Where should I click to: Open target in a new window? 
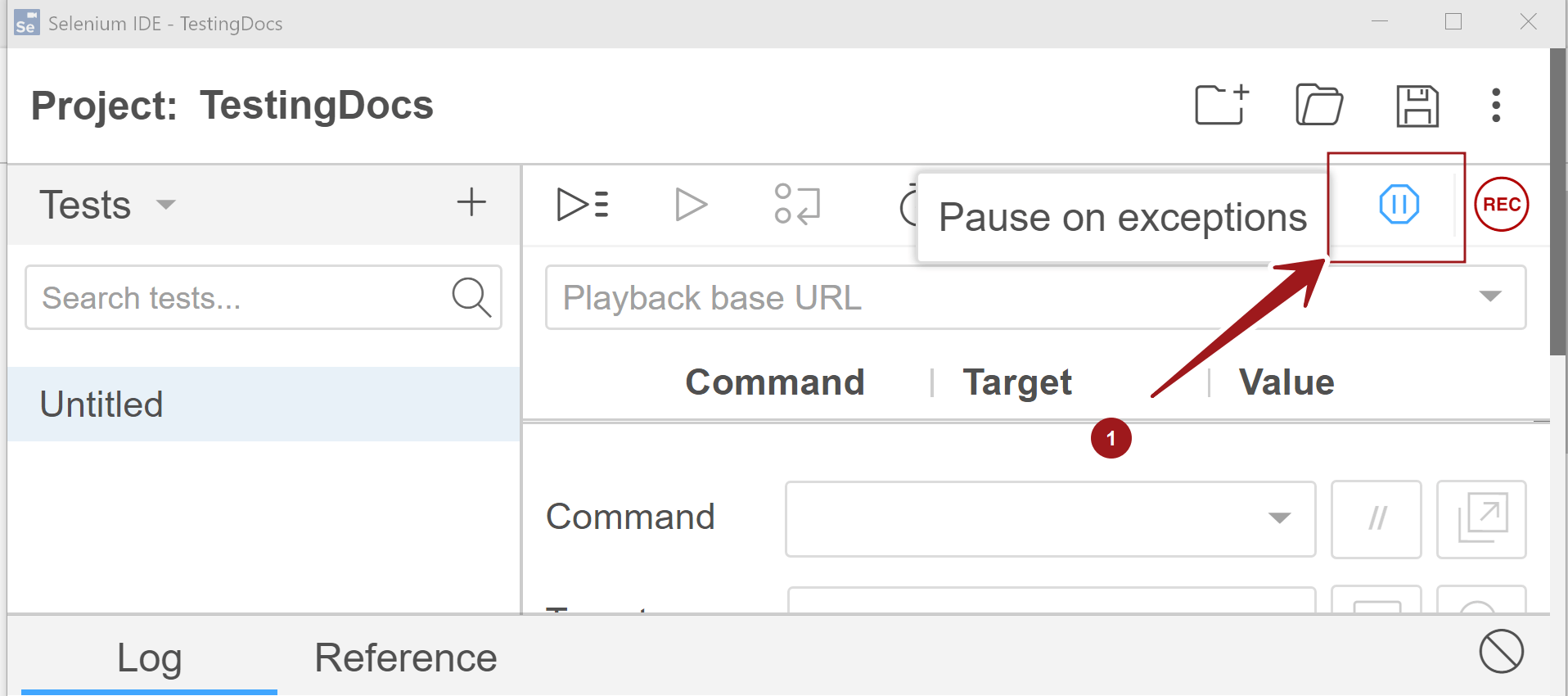(1481, 518)
